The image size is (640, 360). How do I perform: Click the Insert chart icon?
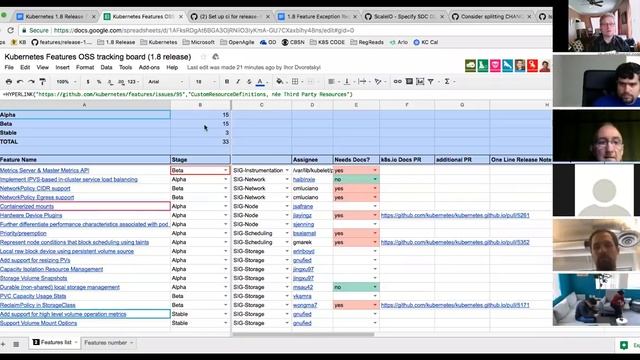(x=420, y=82)
